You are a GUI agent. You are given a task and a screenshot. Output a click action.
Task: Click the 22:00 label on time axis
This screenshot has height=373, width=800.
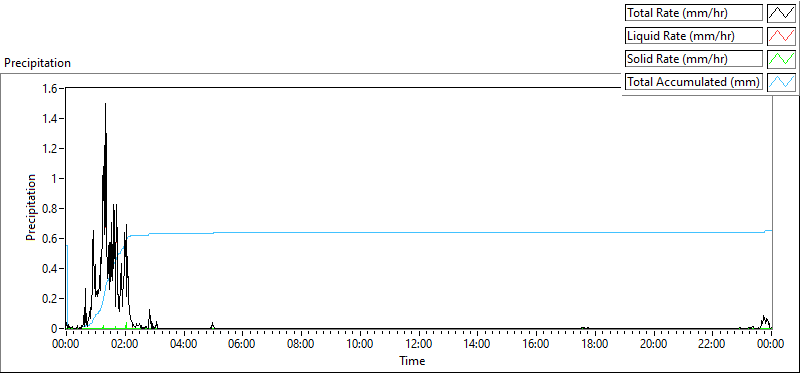pyautogui.click(x=712, y=343)
